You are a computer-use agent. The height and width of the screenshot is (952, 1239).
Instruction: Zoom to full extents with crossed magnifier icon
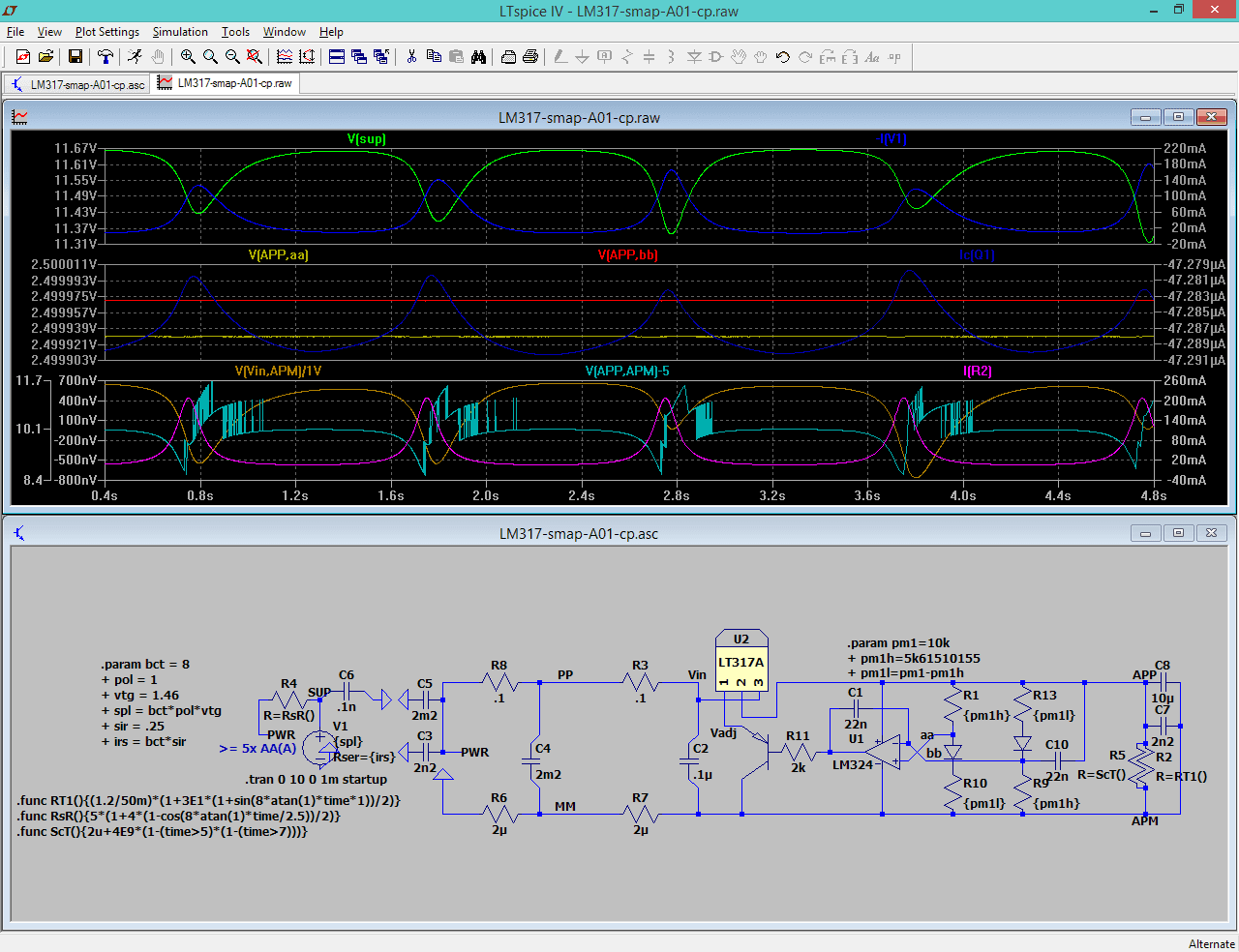(253, 56)
